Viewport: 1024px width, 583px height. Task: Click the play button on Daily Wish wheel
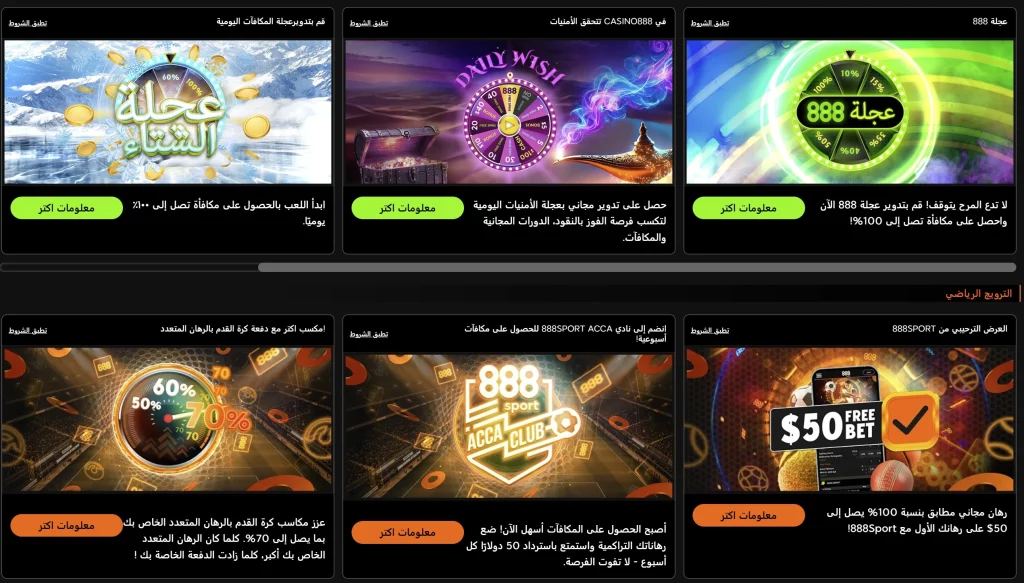click(x=510, y=125)
